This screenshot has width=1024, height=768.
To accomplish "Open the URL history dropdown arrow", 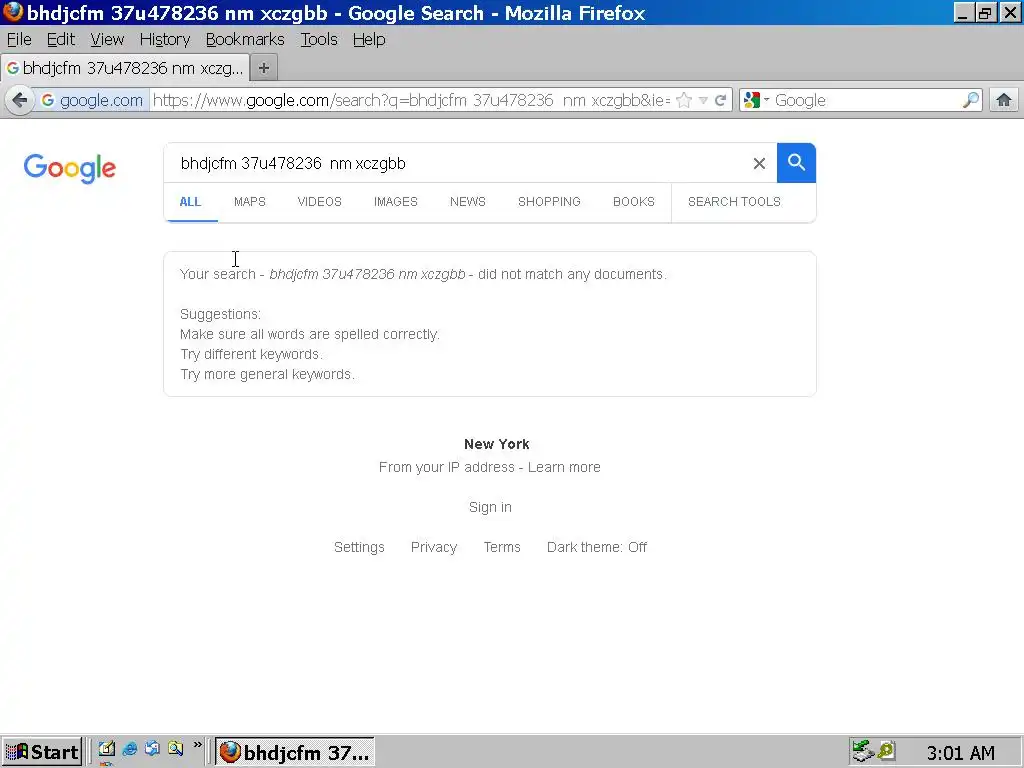I will pyautogui.click(x=703, y=101).
